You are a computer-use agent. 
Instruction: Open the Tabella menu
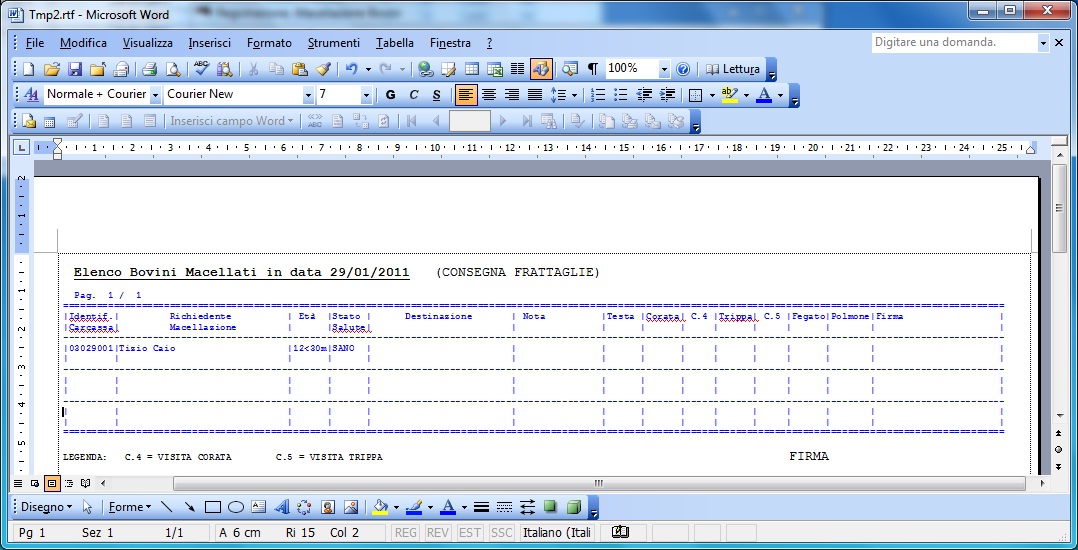click(395, 43)
